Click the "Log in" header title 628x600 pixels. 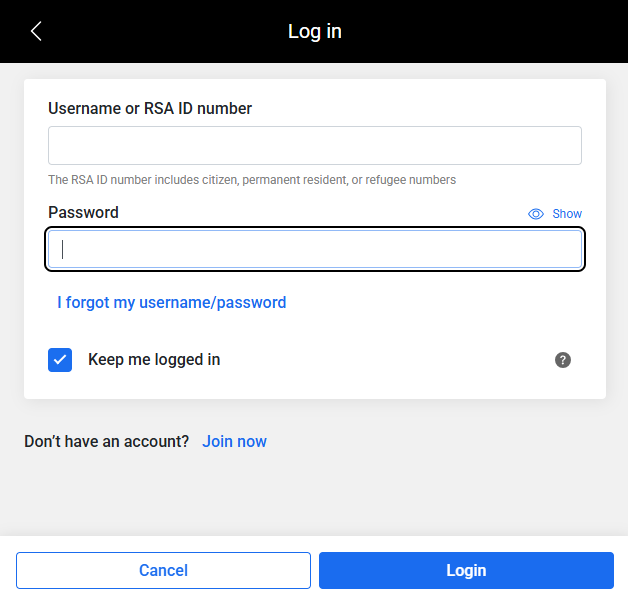point(315,32)
